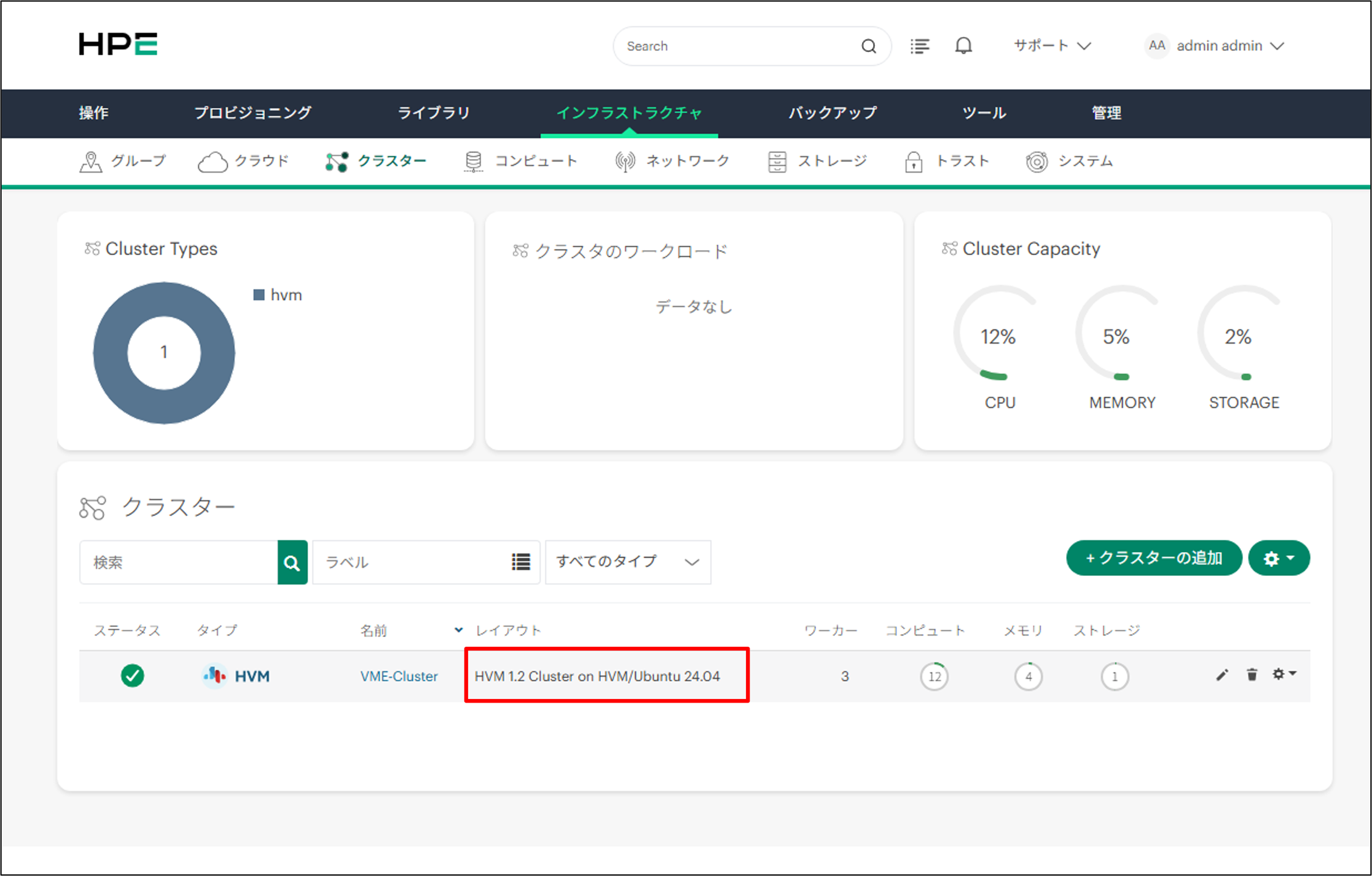The width and height of the screenshot is (1372, 876).
Task: Click the メモリ gauge showing 4
Action: click(x=1029, y=676)
